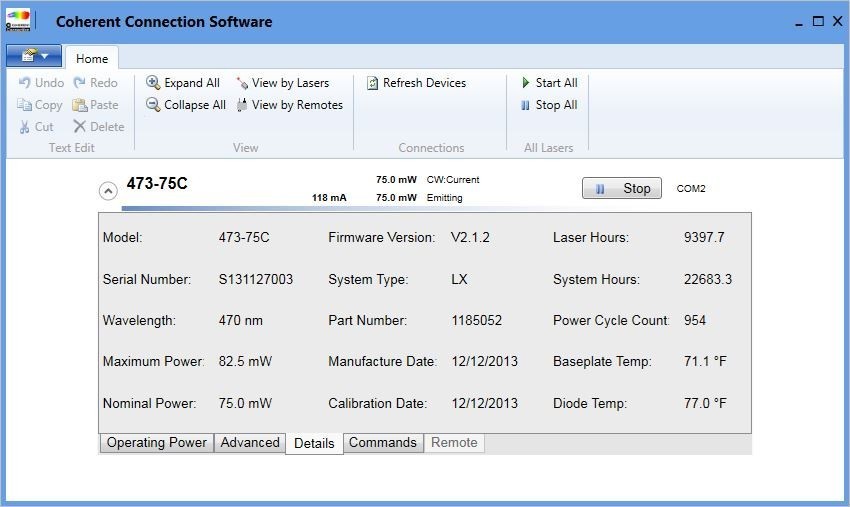
Task: Click the Coherent logo in title bar
Action: [18, 21]
